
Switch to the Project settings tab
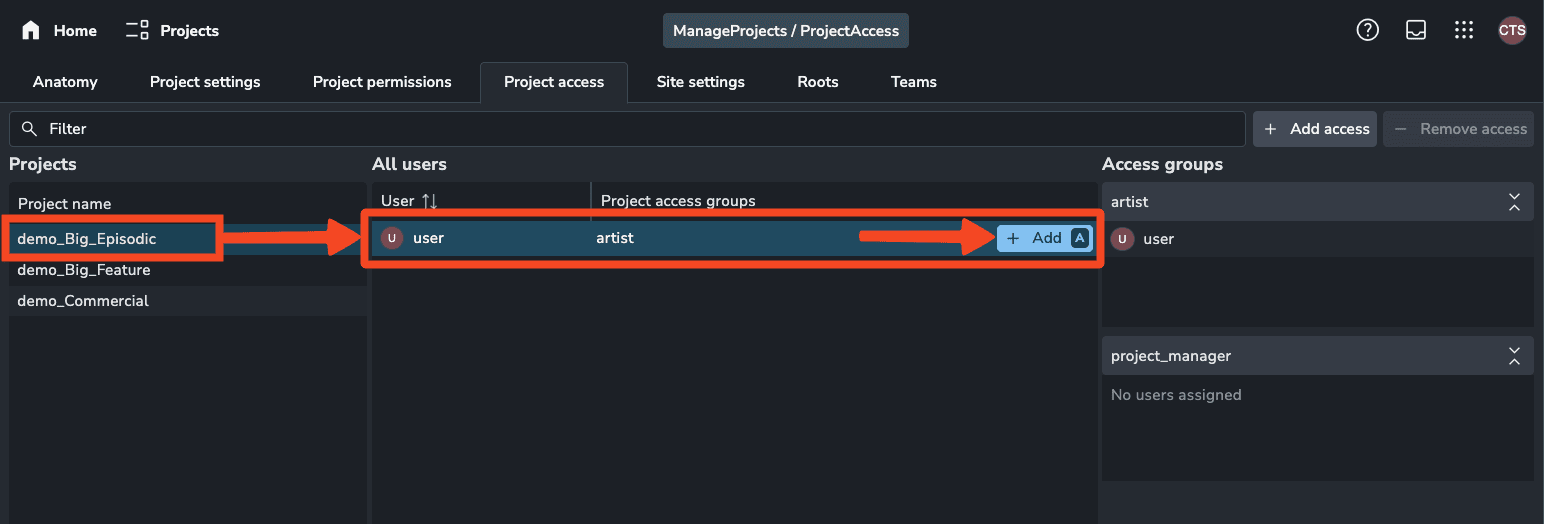point(205,82)
